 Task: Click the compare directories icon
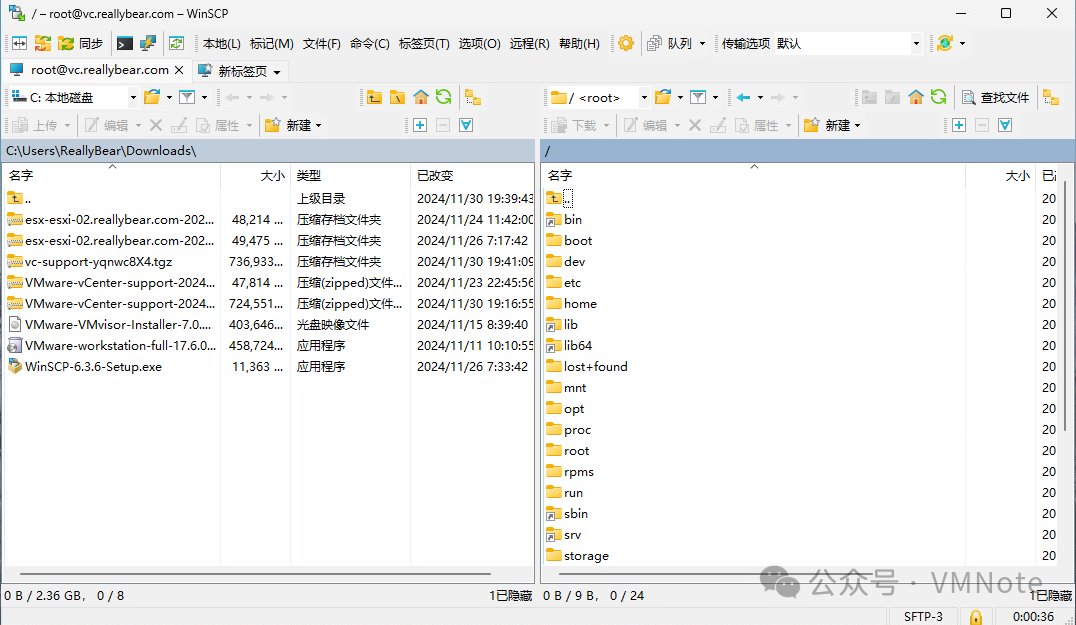pyautogui.click(x=19, y=43)
